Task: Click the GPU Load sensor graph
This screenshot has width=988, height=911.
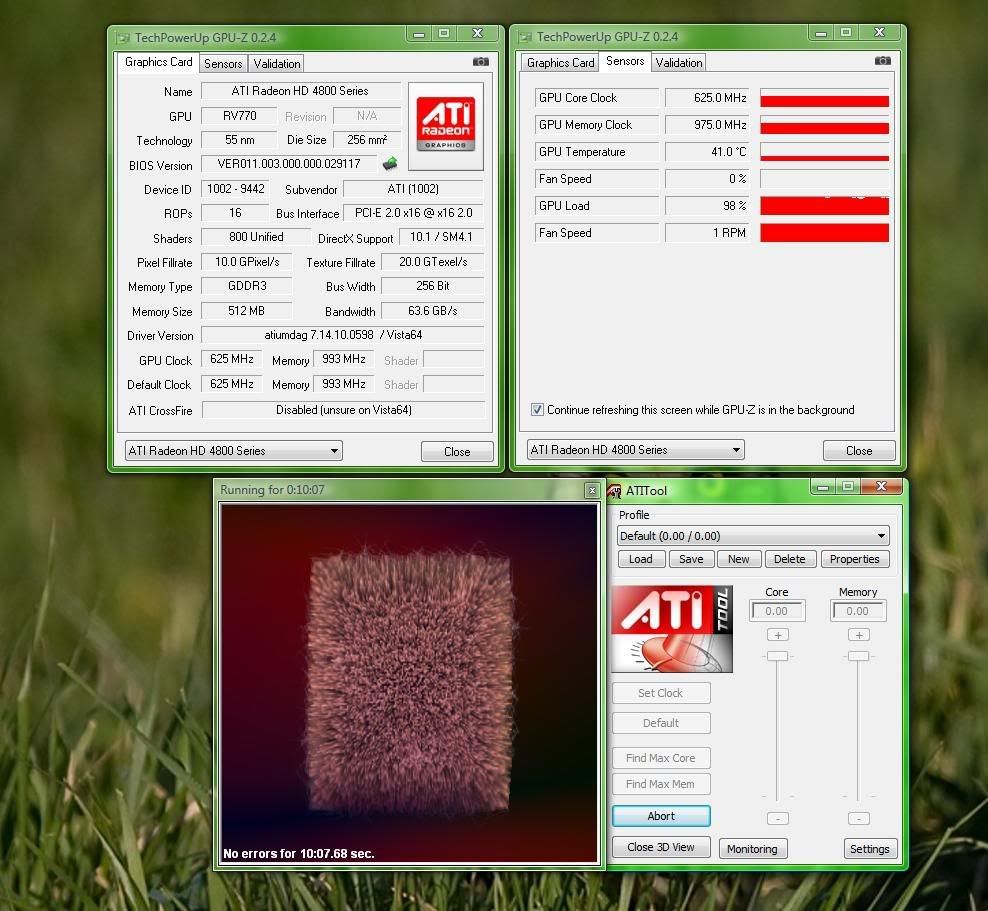Action: point(825,206)
